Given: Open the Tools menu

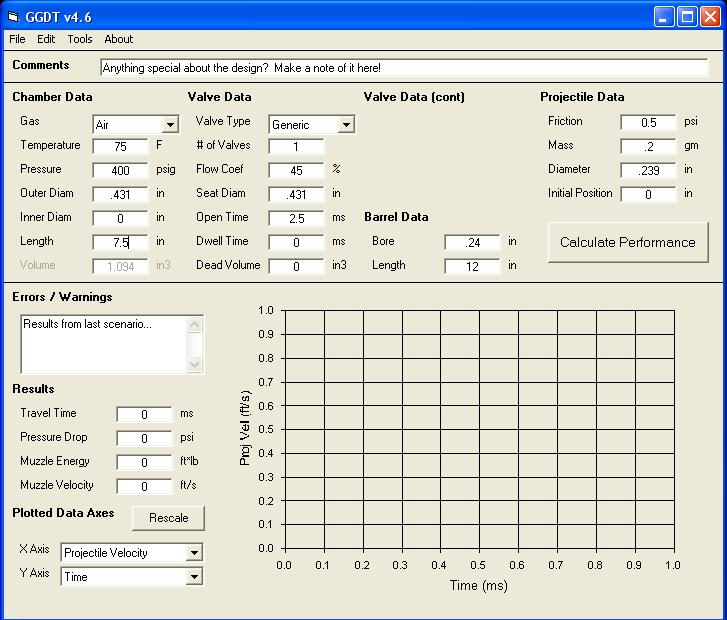Looking at the screenshot, I should tap(80, 39).
